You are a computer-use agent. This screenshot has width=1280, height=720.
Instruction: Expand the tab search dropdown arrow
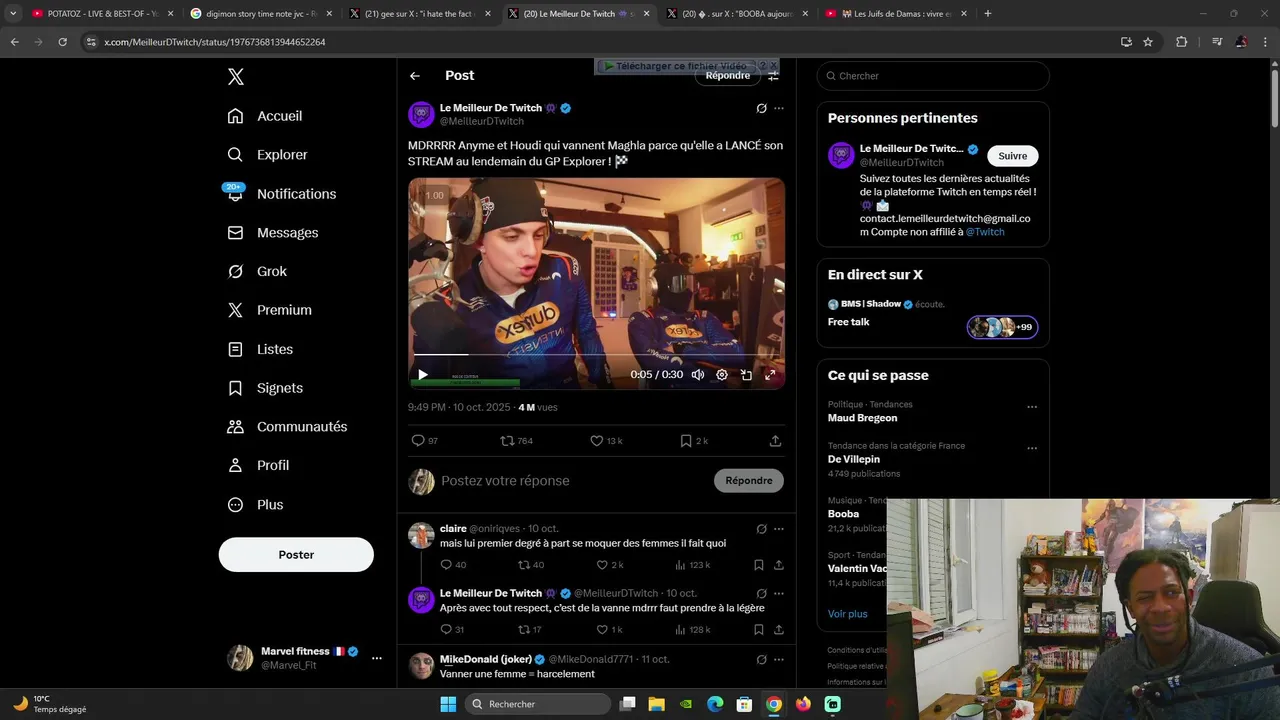pos(13,14)
